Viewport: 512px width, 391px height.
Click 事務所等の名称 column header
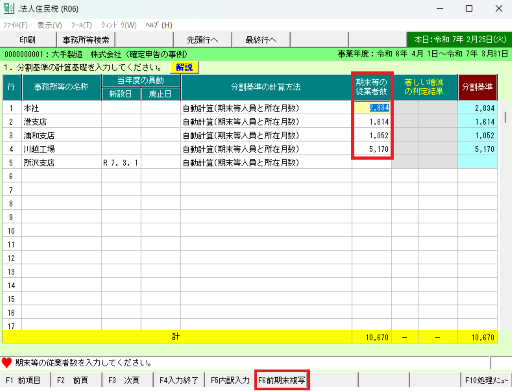pos(61,87)
